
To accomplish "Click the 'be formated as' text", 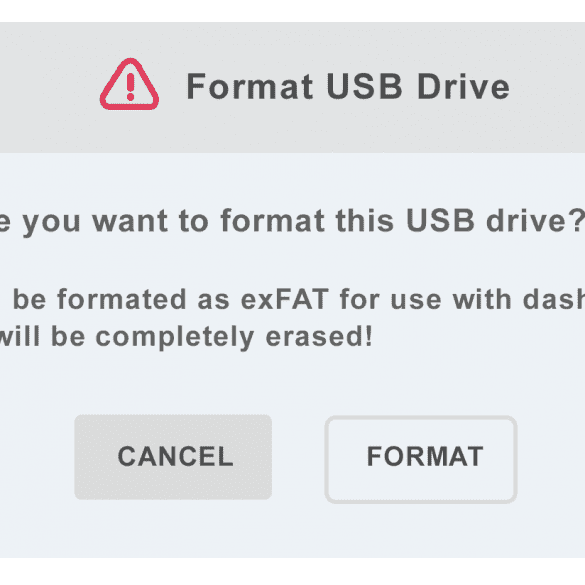I will [121, 300].
